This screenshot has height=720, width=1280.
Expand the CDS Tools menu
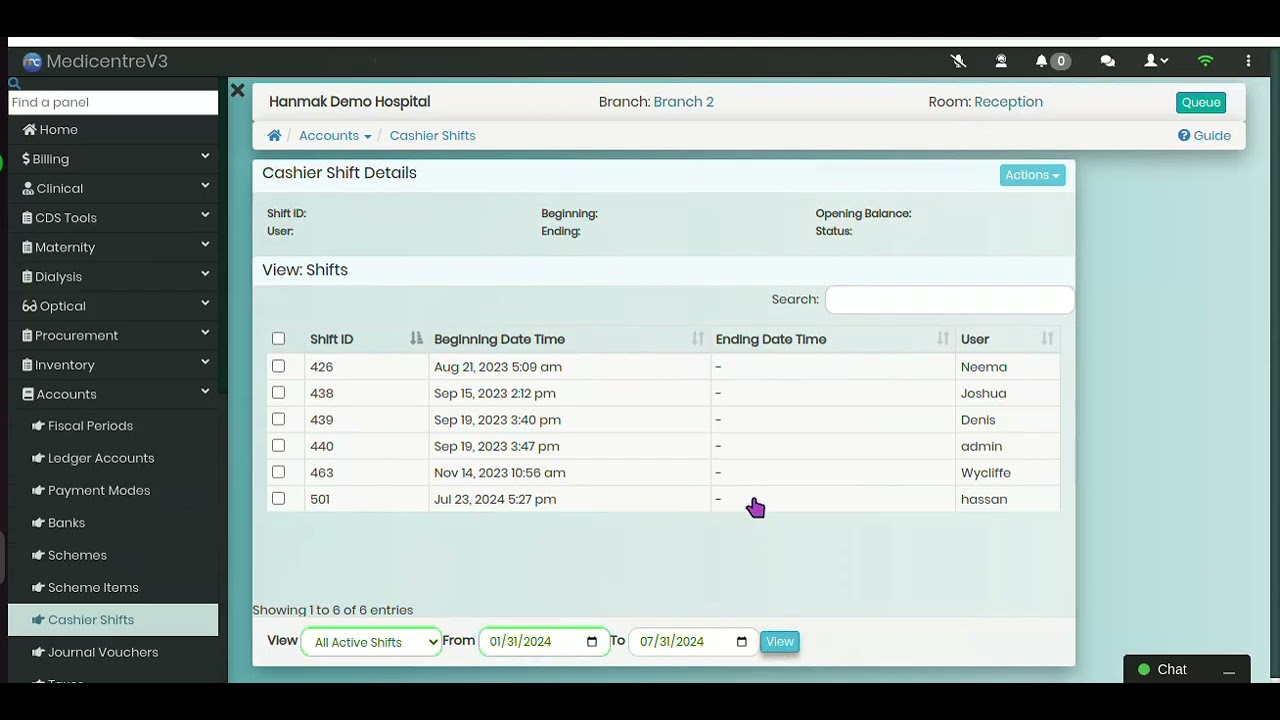click(x=113, y=217)
